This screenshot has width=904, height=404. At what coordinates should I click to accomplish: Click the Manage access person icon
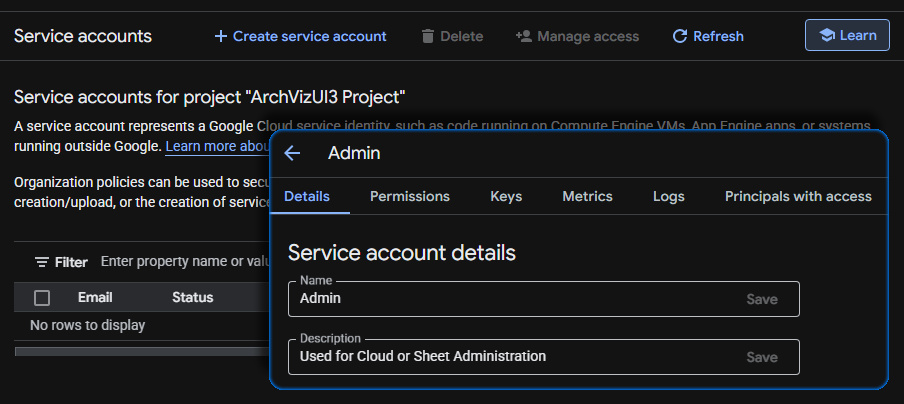[x=523, y=36]
